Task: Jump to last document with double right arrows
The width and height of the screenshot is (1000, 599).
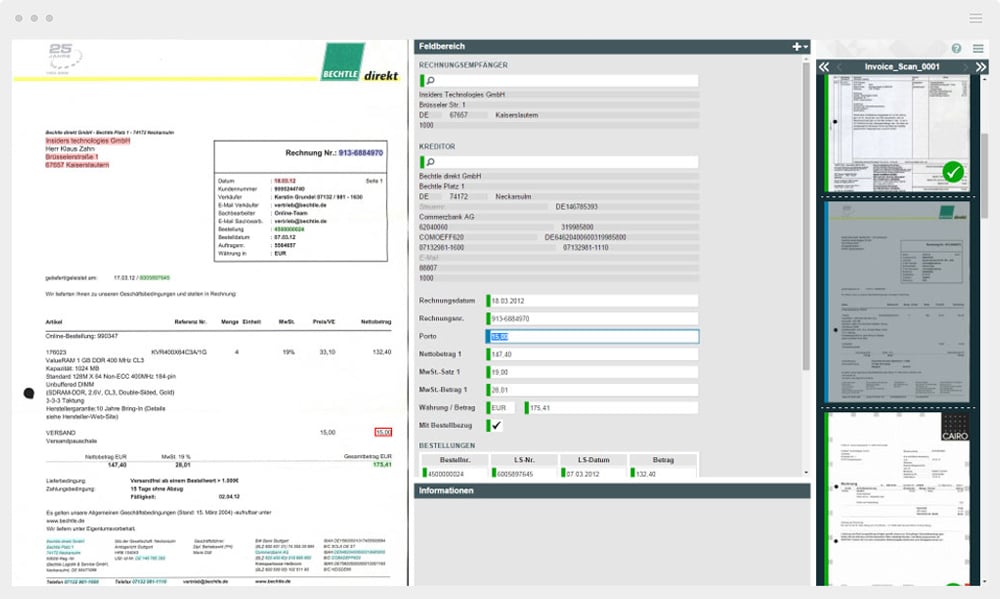Action: coord(981,66)
